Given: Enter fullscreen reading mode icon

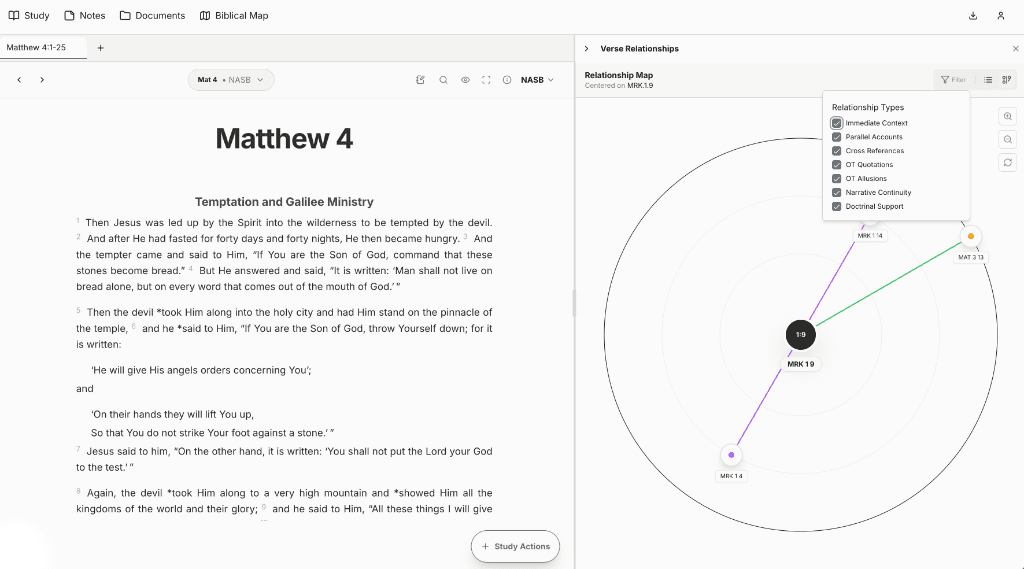Looking at the screenshot, I should pyautogui.click(x=486, y=80).
